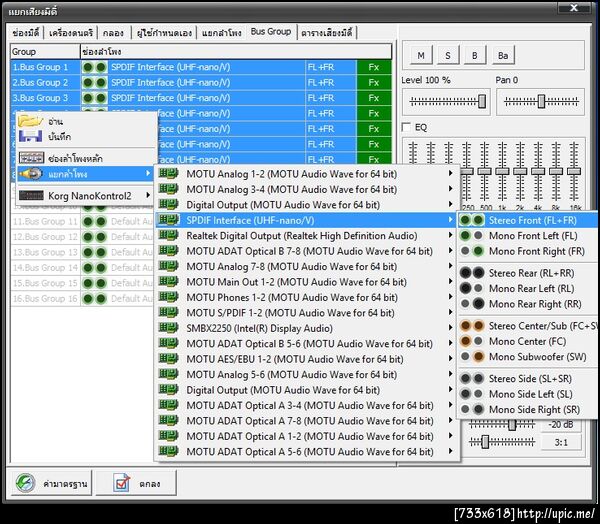
Task: Click speaker dots in Bus Group 16 row
Action: (x=94, y=299)
